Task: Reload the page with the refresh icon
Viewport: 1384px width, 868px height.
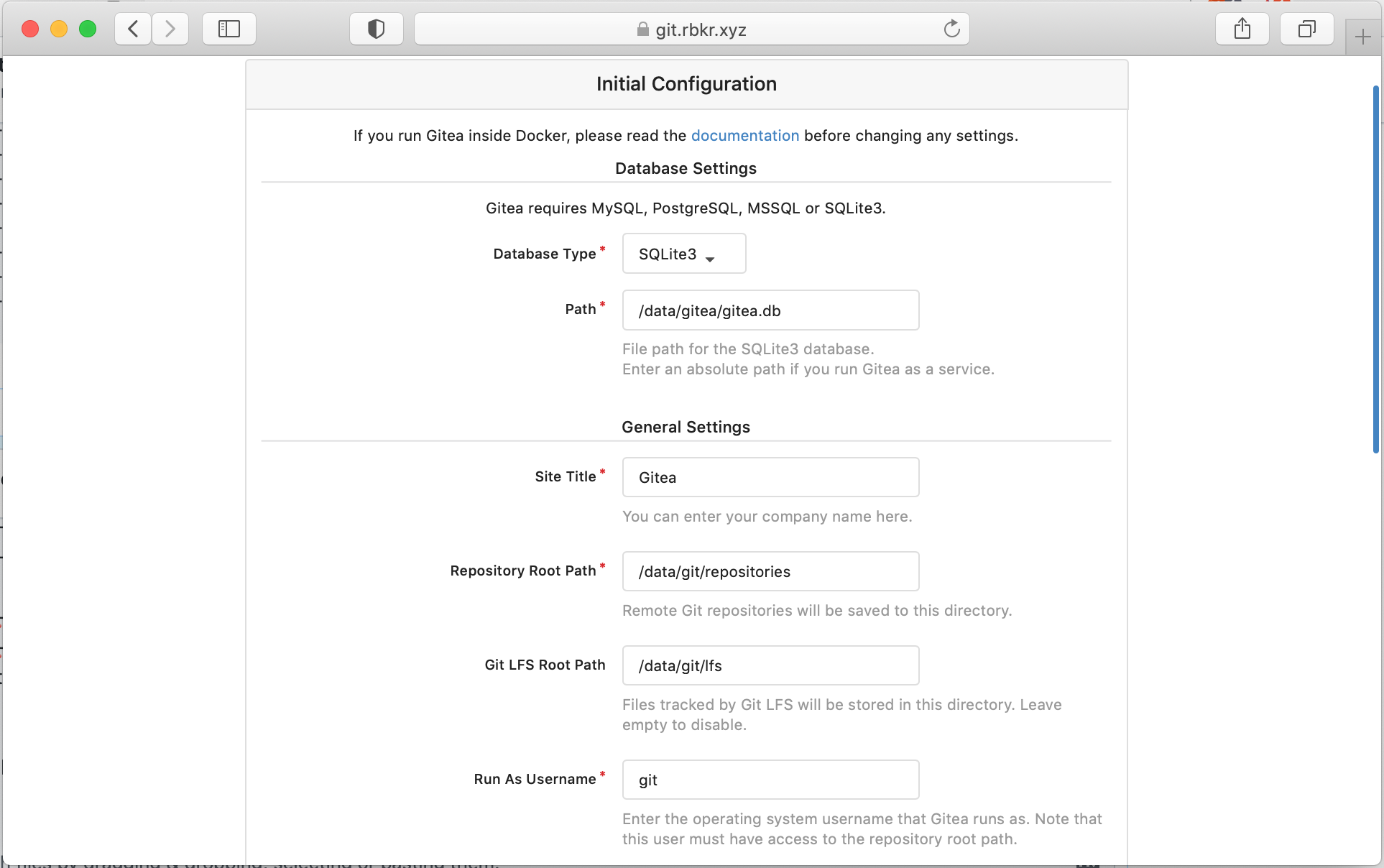Action: pos(951,29)
